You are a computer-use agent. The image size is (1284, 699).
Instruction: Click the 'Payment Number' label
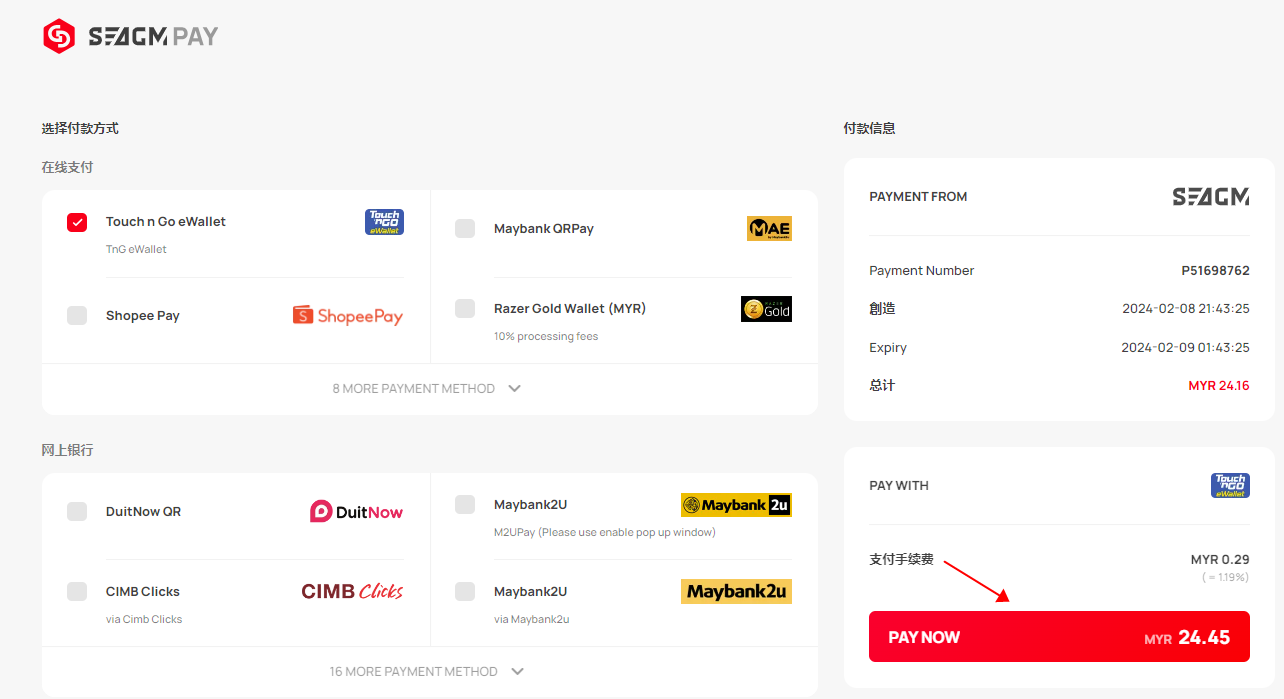coord(921,271)
